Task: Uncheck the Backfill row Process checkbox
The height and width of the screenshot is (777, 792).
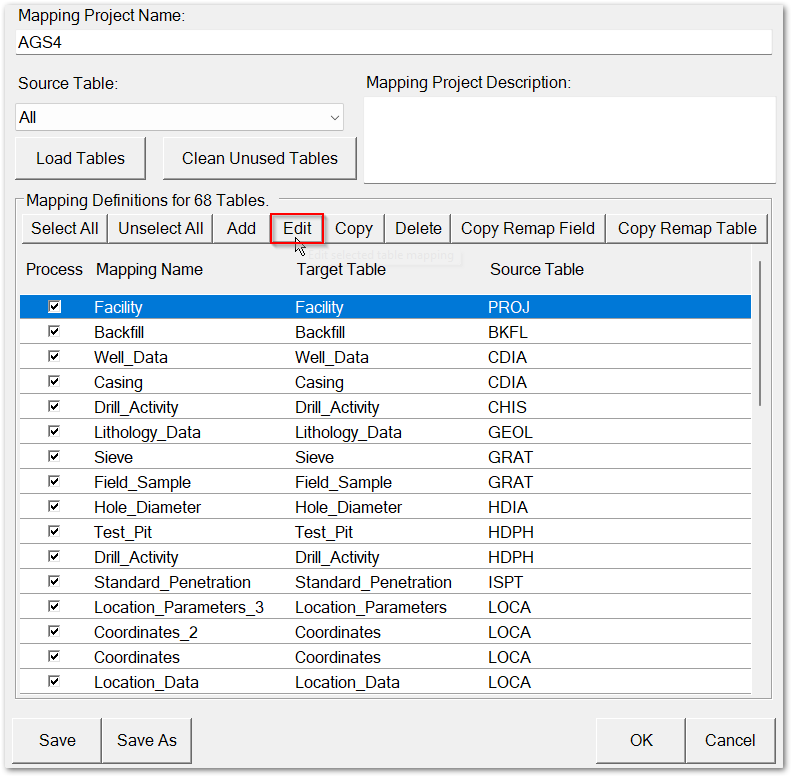Action: (54, 331)
